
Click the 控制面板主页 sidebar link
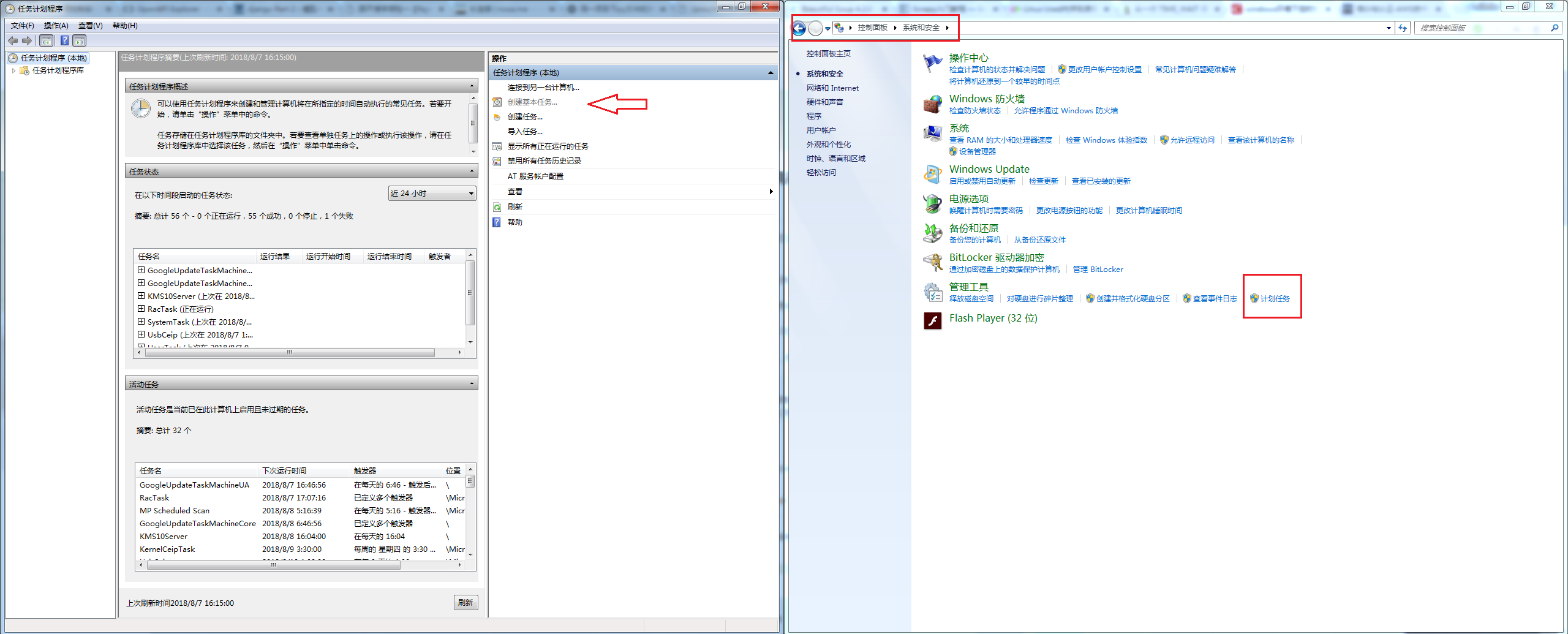point(828,54)
